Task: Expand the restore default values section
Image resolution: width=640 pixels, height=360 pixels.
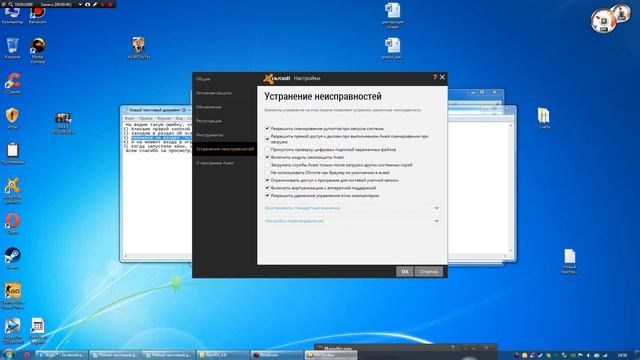Action: 436,208
